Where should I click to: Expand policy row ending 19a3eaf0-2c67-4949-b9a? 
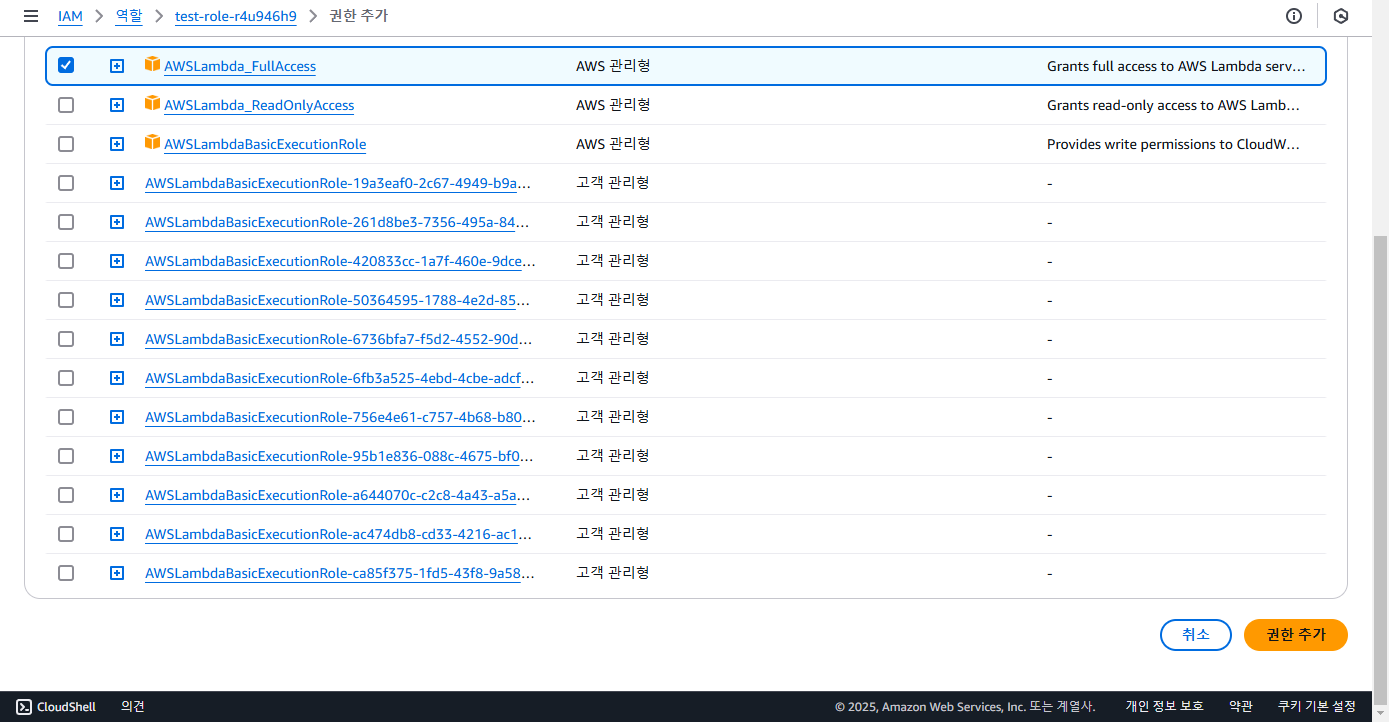tap(117, 183)
